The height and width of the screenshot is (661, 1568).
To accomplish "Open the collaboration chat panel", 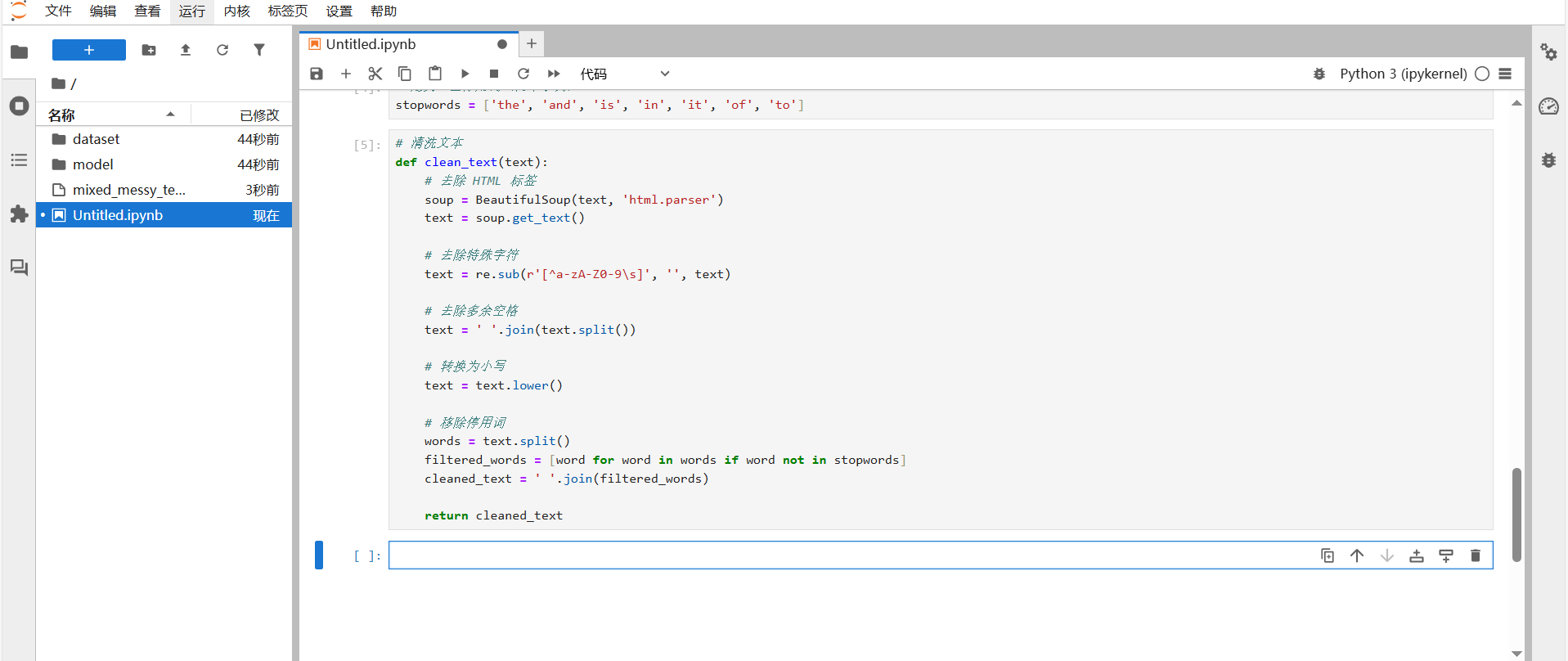I will click(x=19, y=268).
